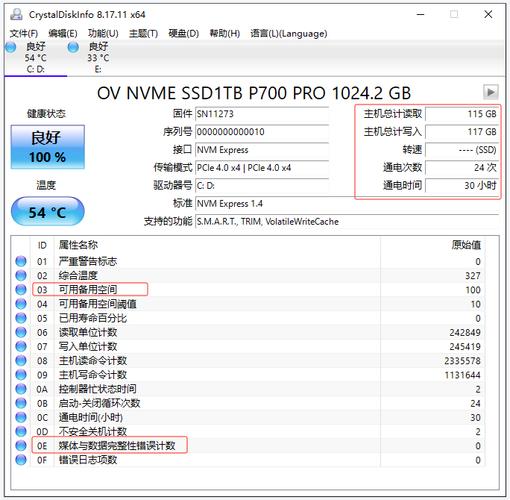Click the blue status icon for row 05

(x=21, y=318)
